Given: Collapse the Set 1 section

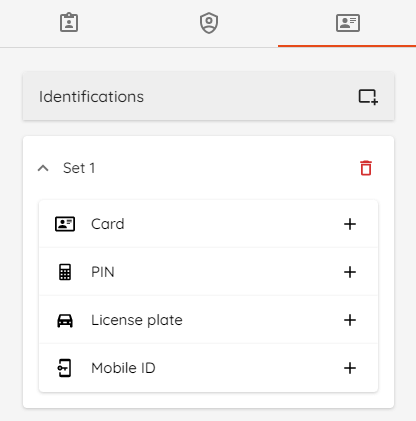Looking at the screenshot, I should (x=43, y=168).
